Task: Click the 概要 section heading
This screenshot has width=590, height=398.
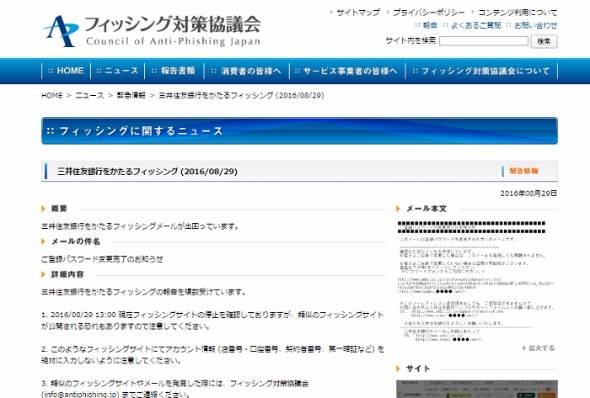Action: click(x=59, y=208)
